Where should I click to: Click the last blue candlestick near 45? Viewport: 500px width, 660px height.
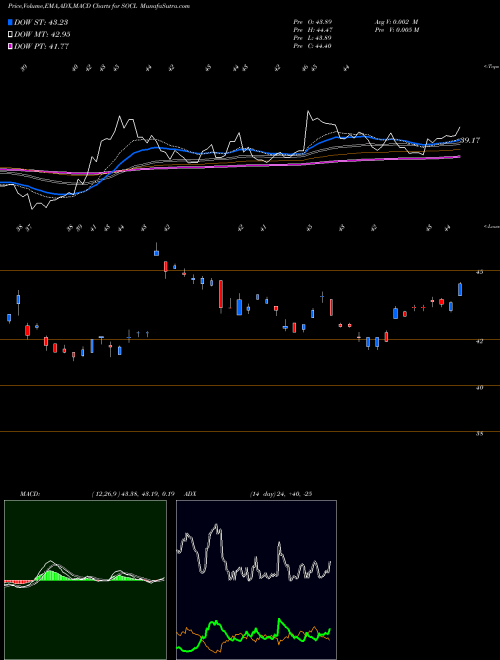coord(460,289)
